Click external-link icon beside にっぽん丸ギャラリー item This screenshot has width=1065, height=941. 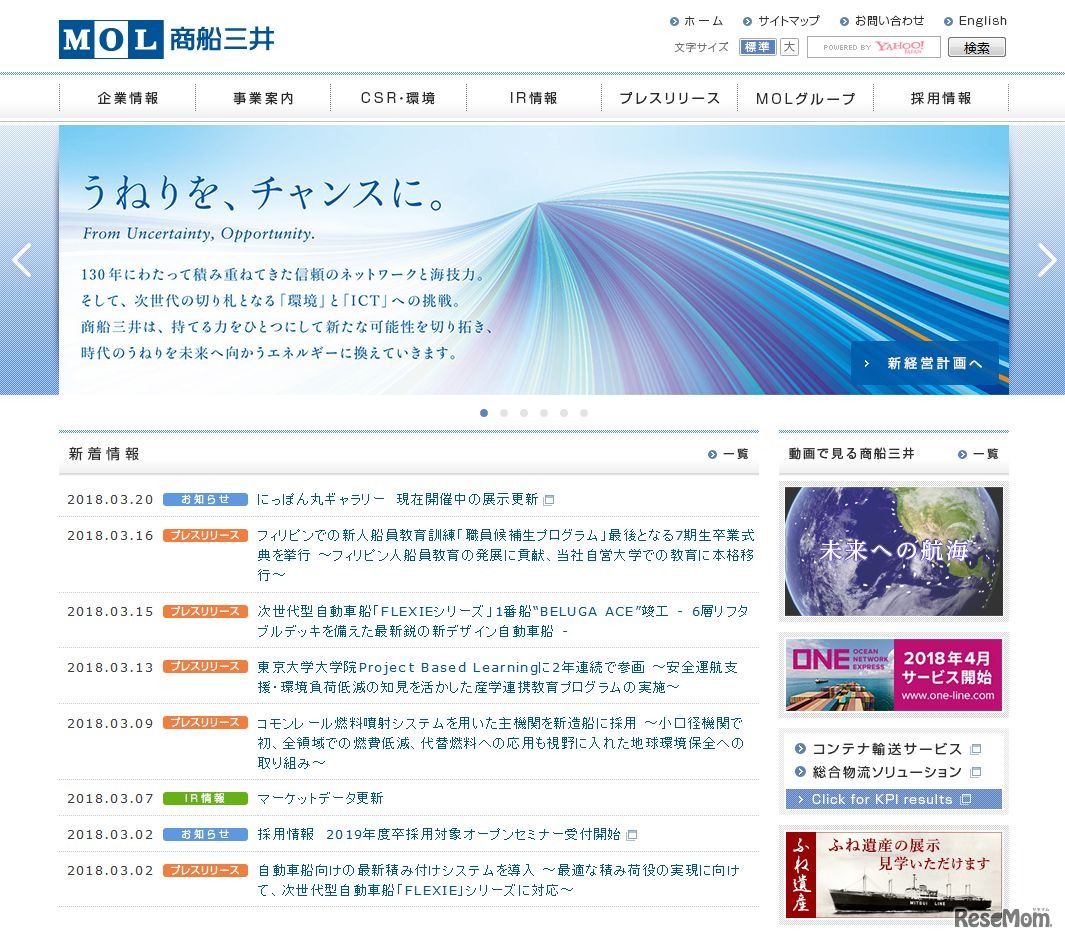[549, 500]
